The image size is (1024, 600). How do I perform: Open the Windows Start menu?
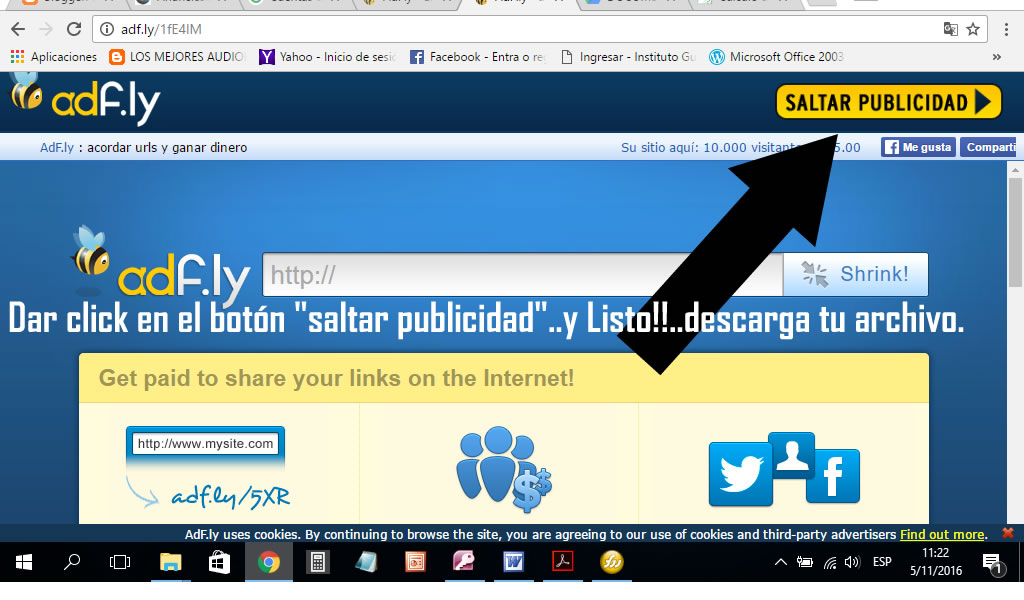coord(24,561)
